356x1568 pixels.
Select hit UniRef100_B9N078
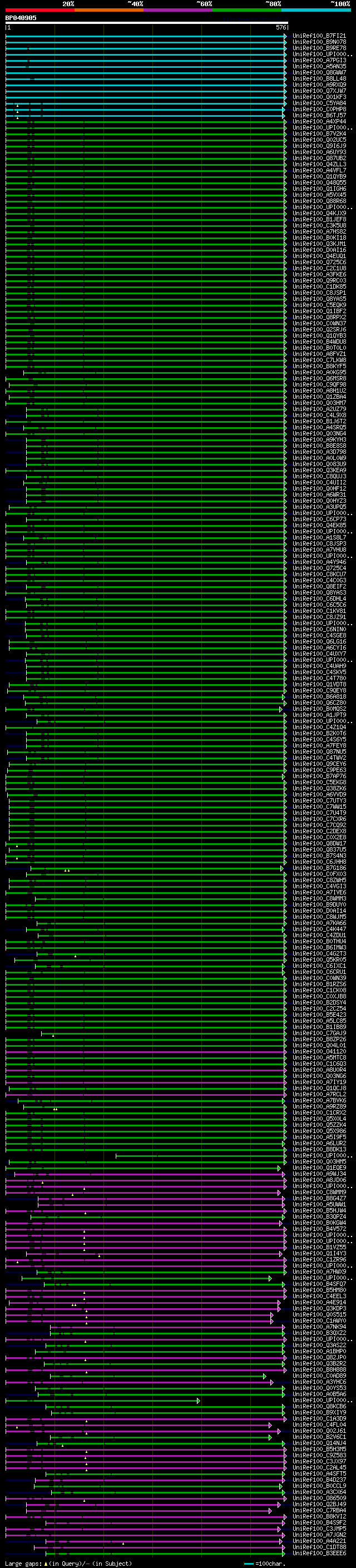319,43
